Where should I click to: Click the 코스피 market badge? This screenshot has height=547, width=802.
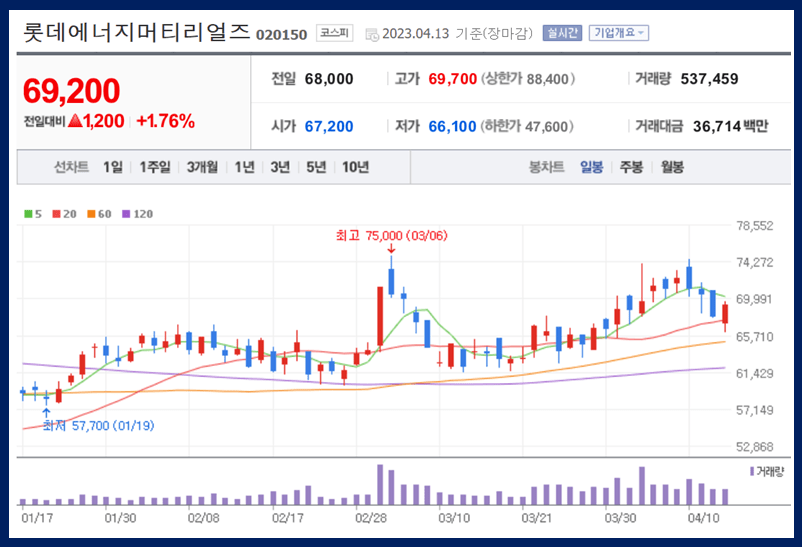click(335, 33)
